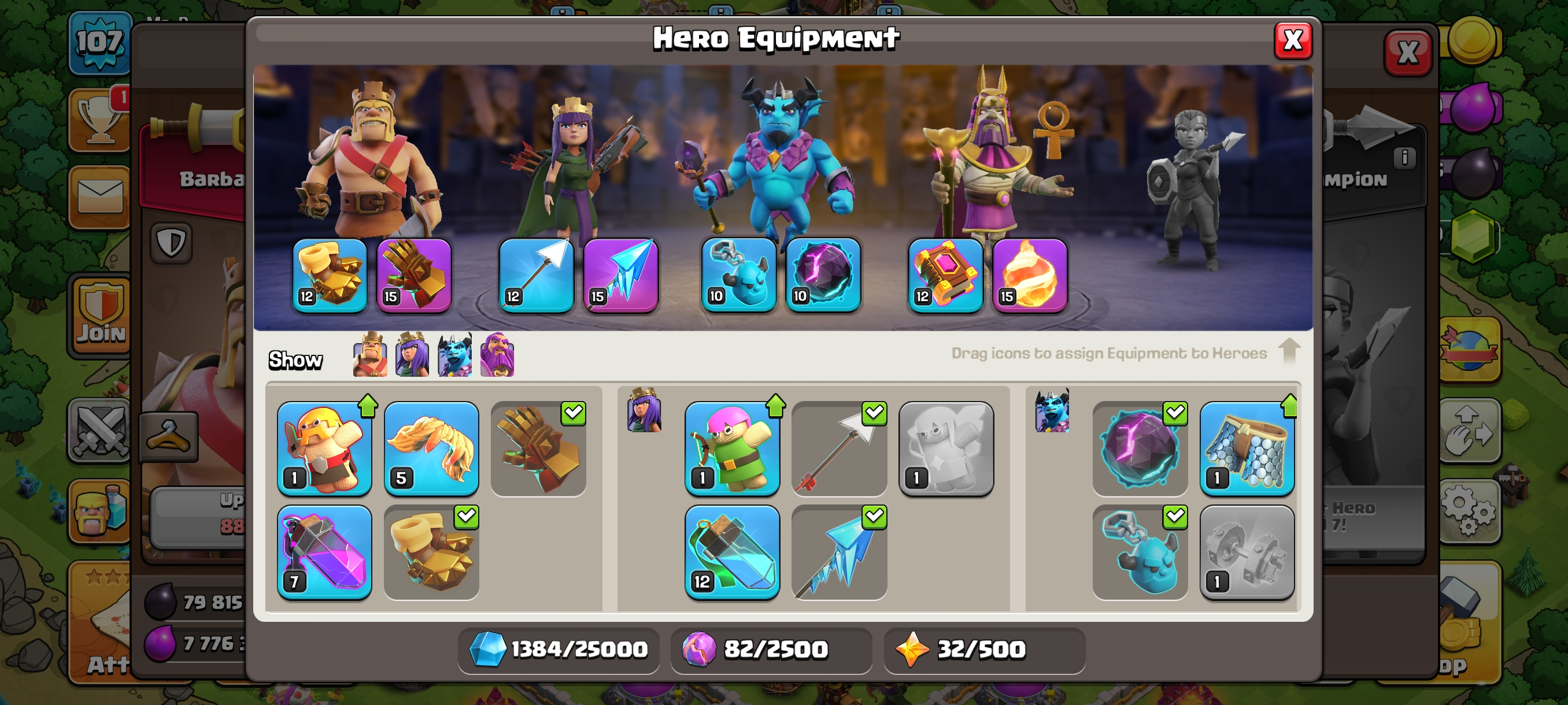Screen dimensions: 1568x705
Task: Filter equipment by Grand Warden portrait
Action: (x=497, y=355)
